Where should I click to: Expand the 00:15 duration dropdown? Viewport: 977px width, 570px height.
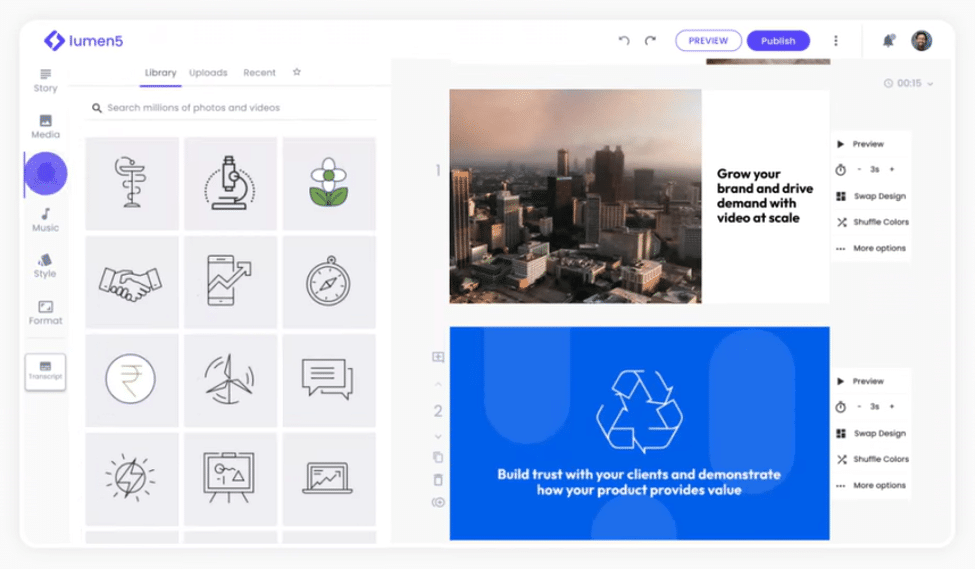pyautogui.click(x=909, y=83)
